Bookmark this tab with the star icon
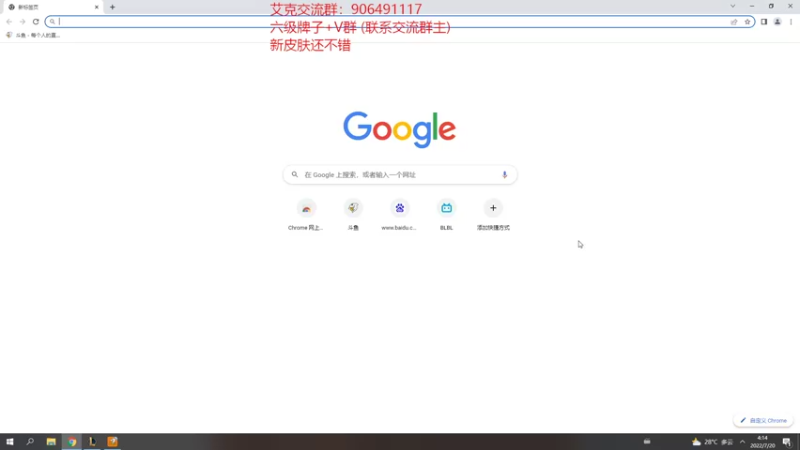 point(747,21)
